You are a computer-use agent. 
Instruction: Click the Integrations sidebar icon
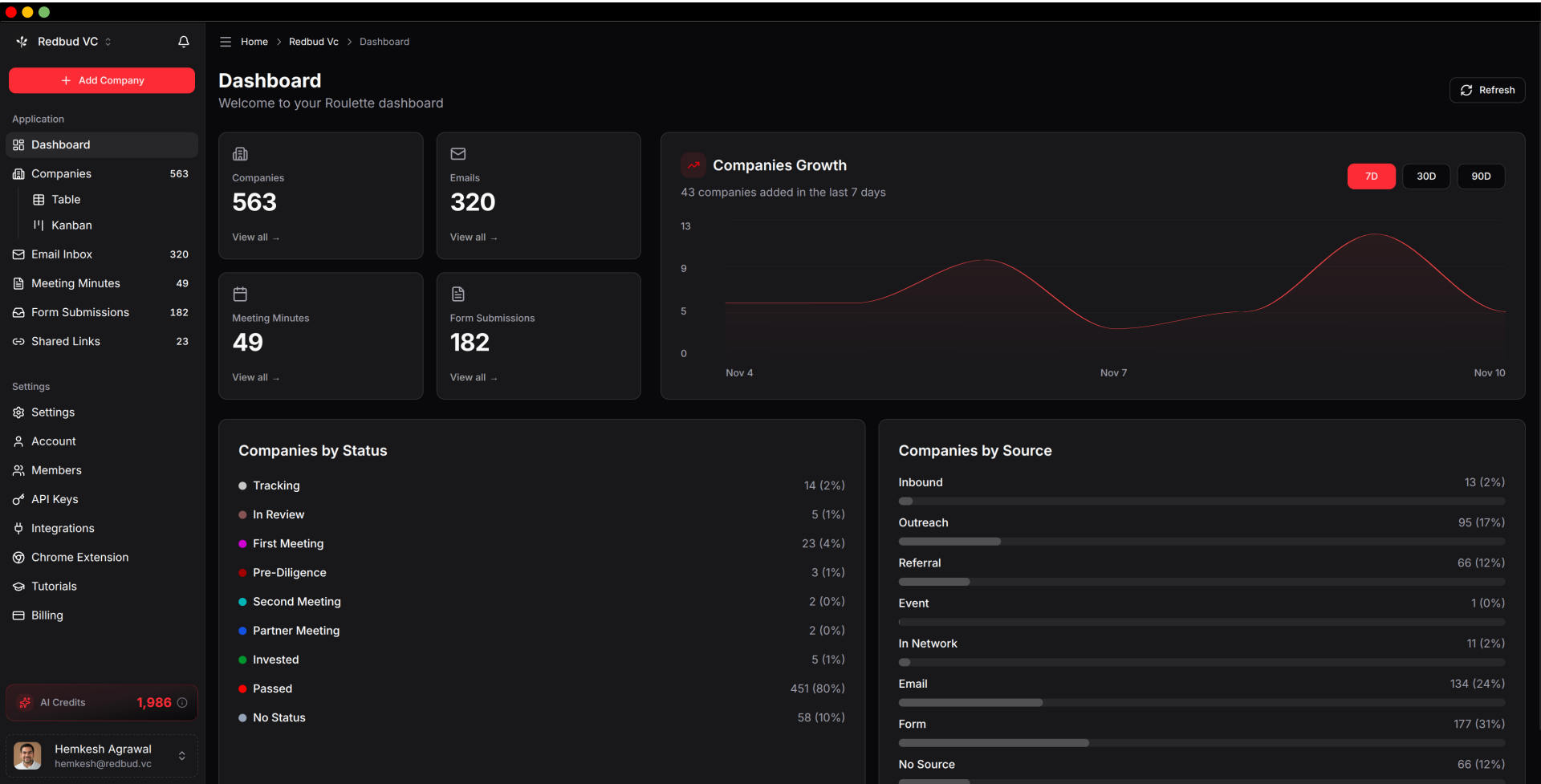point(18,528)
